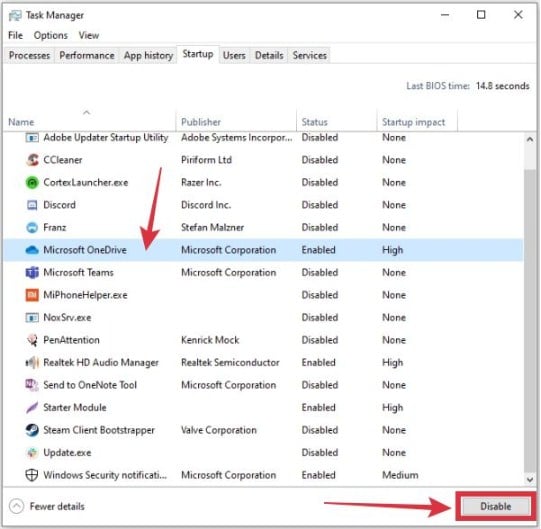Sort entries by Status column
This screenshot has width=541, height=529.
[314, 122]
